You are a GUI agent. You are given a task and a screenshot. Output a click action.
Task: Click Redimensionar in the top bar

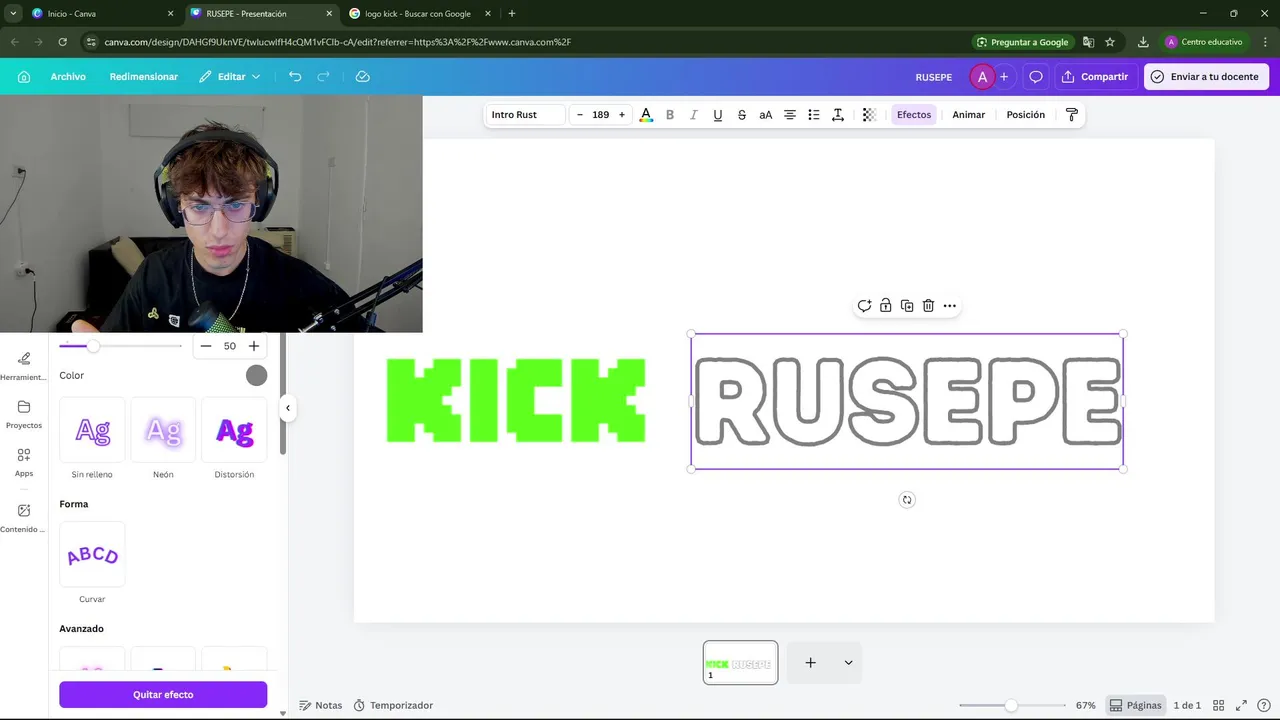(144, 77)
